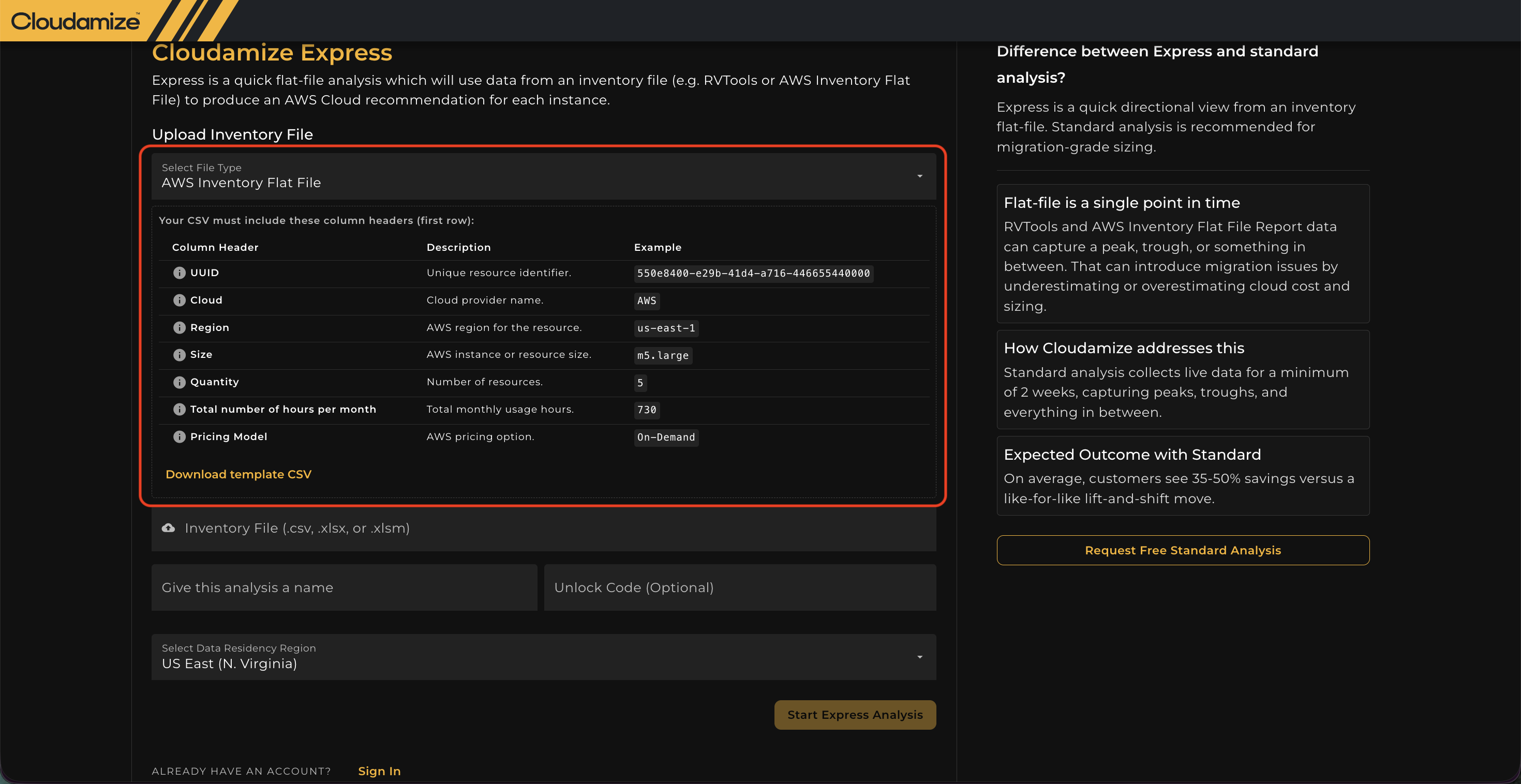
Task: Open Select Data Residency Region dropdown
Action: coord(544,657)
